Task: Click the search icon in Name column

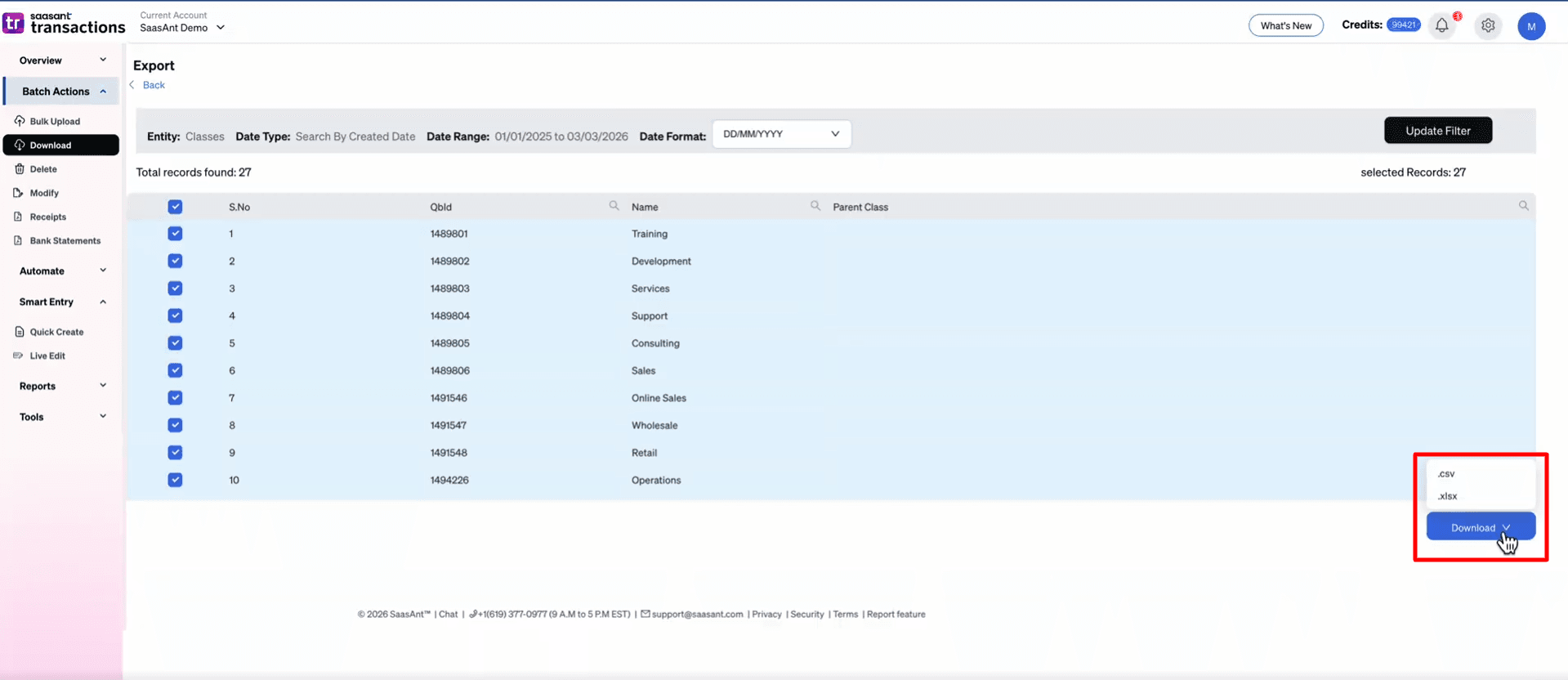Action: click(x=815, y=206)
